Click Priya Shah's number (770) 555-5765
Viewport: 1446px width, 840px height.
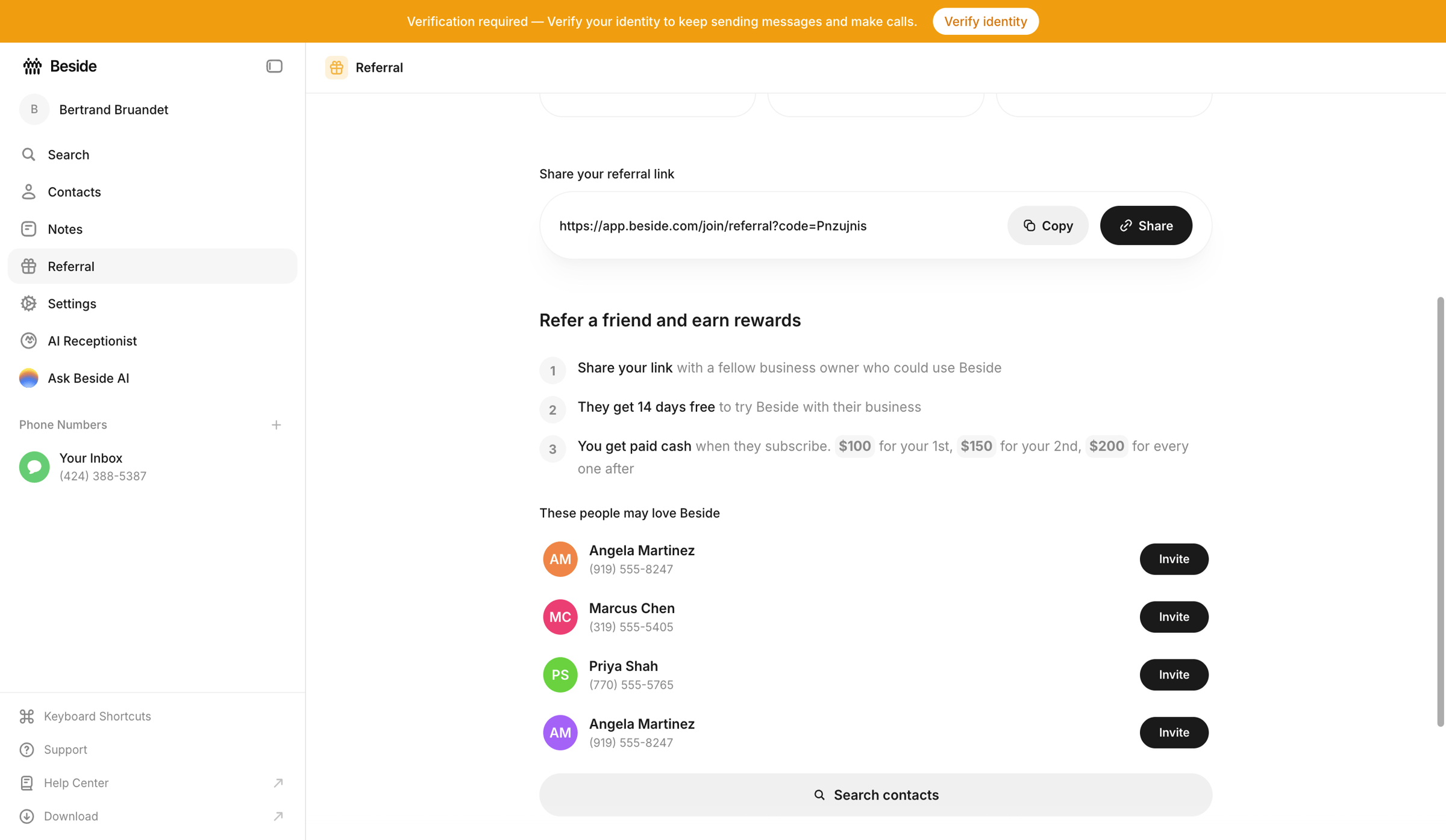pos(631,685)
